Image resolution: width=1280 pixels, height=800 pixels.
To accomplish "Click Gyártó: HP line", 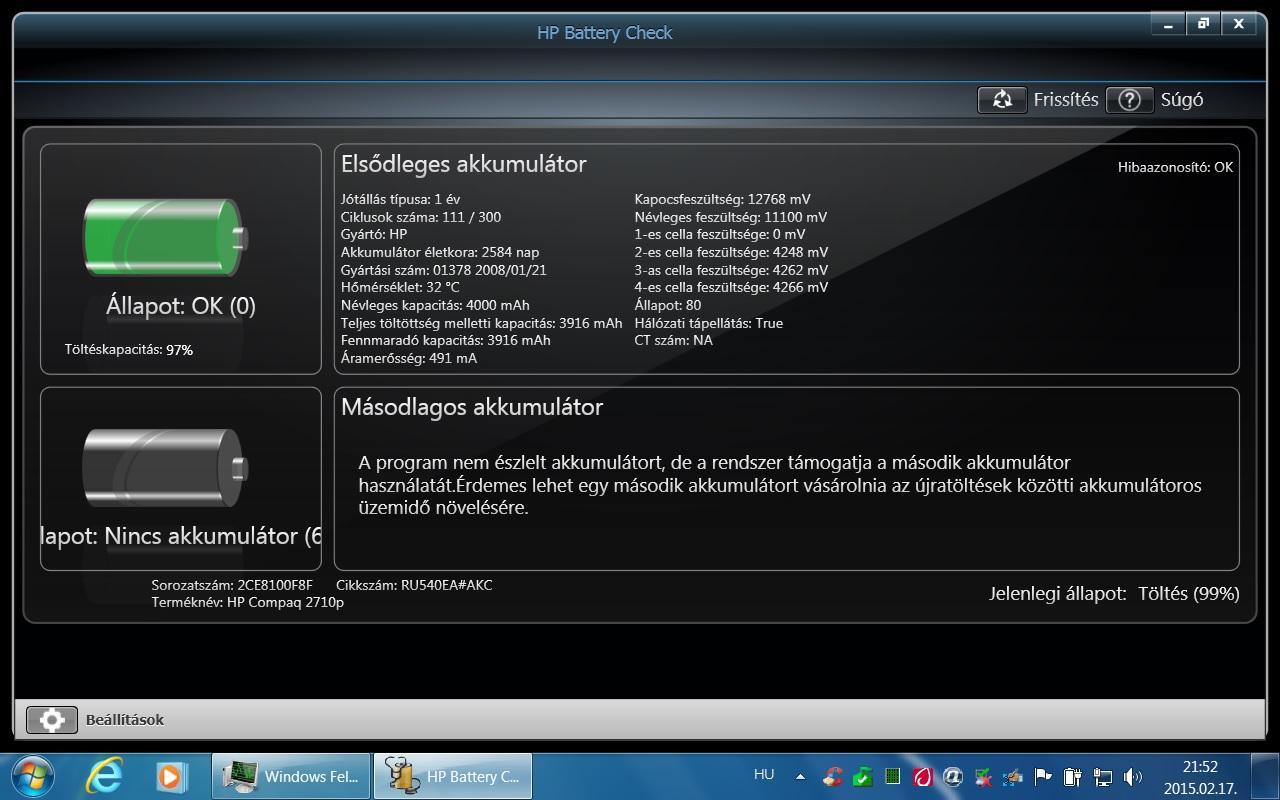I will (374, 234).
